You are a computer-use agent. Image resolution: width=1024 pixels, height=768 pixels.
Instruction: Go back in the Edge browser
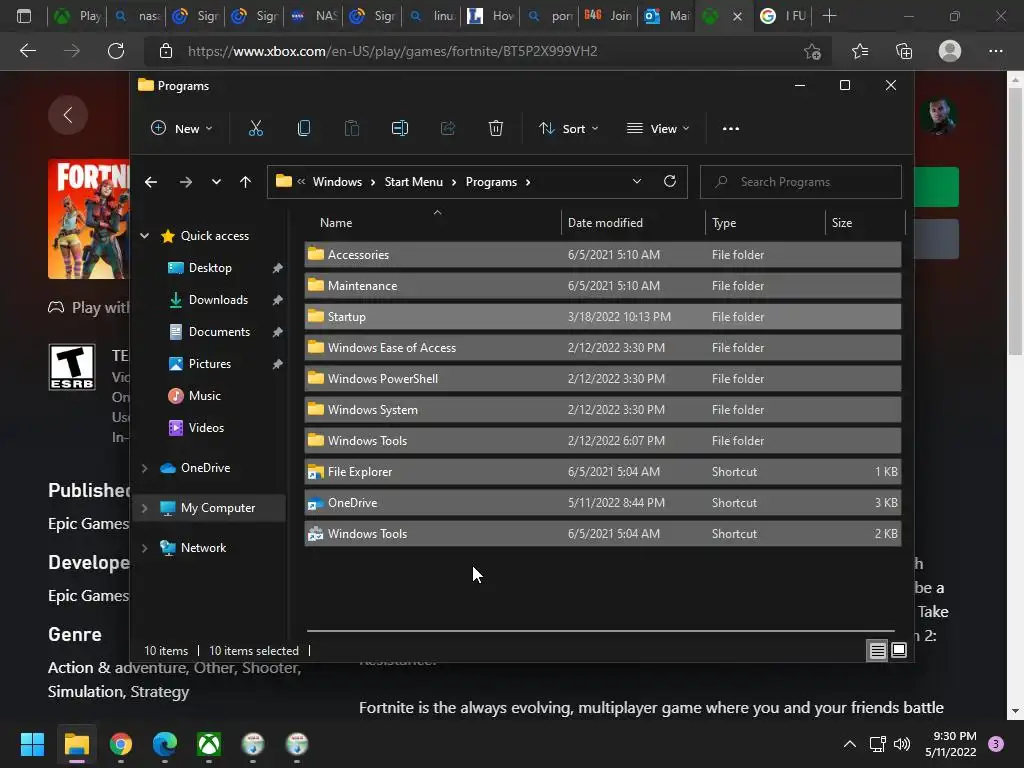pyautogui.click(x=27, y=51)
